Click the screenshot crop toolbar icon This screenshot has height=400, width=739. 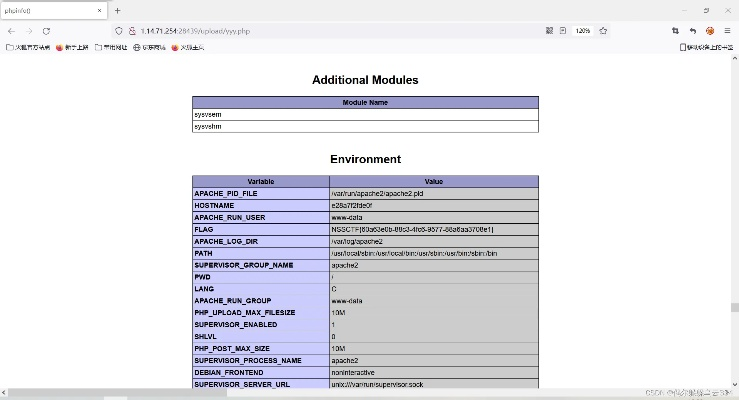[675, 31]
